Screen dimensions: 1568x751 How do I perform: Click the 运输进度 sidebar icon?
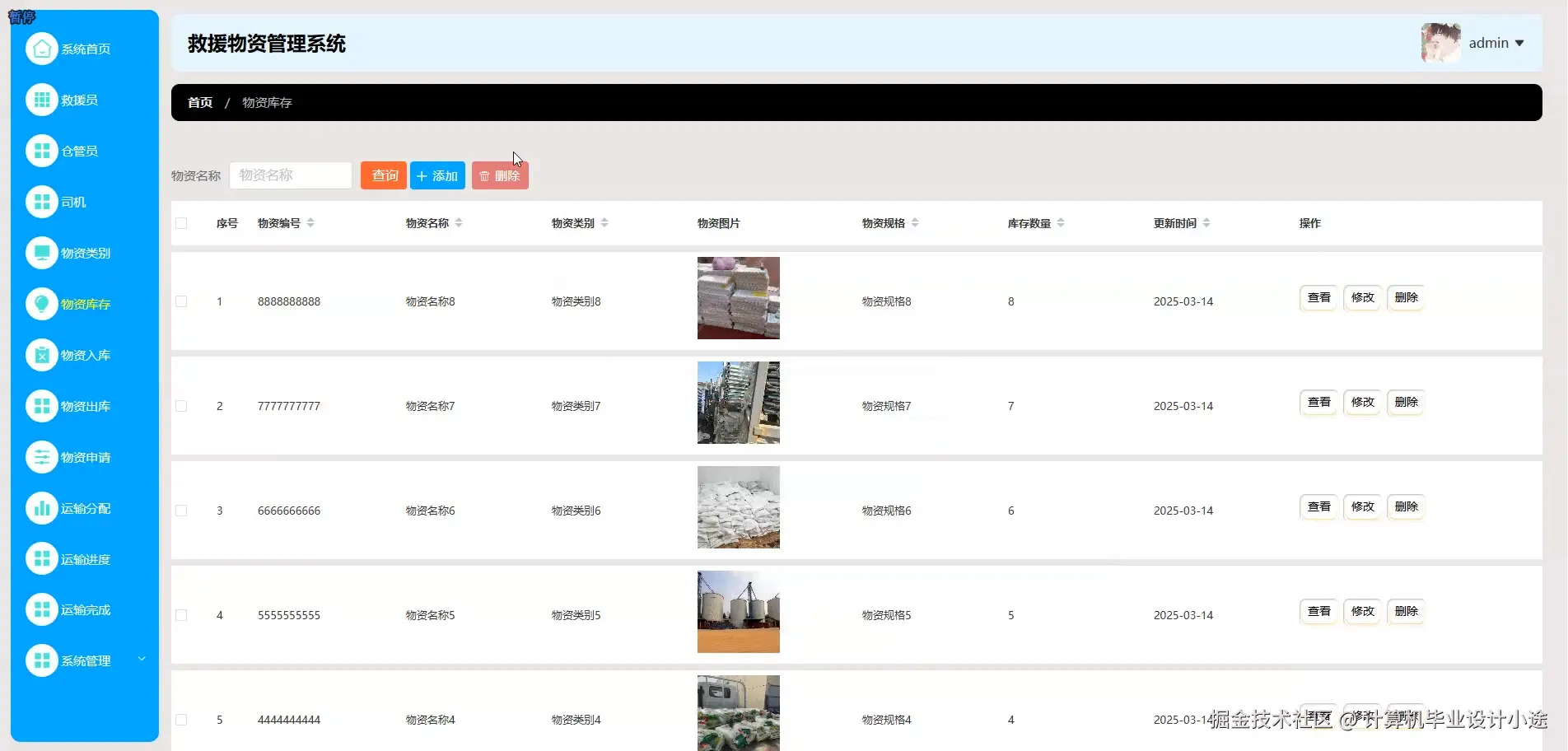click(42, 558)
